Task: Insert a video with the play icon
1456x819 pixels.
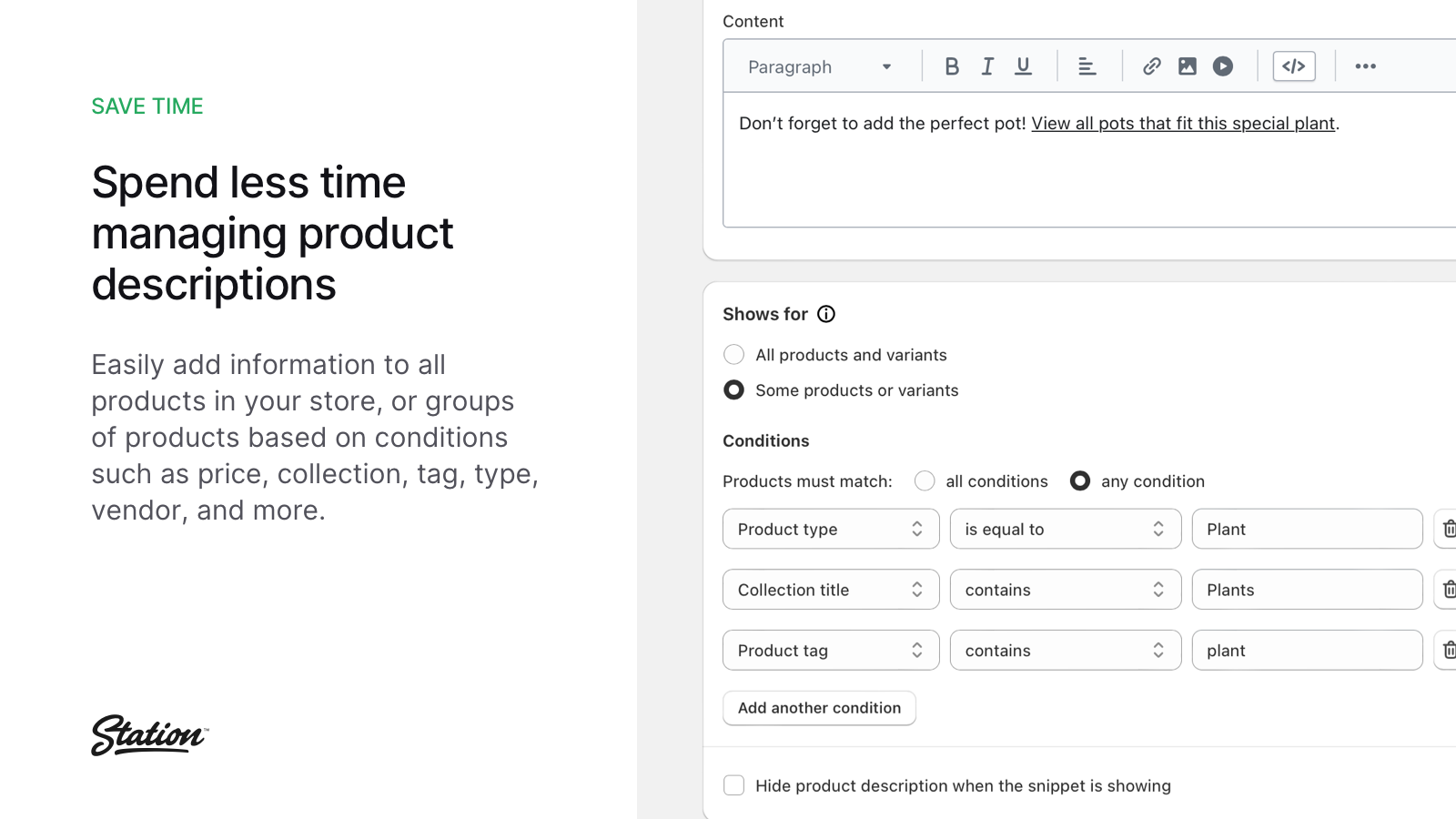Action: [1223, 66]
